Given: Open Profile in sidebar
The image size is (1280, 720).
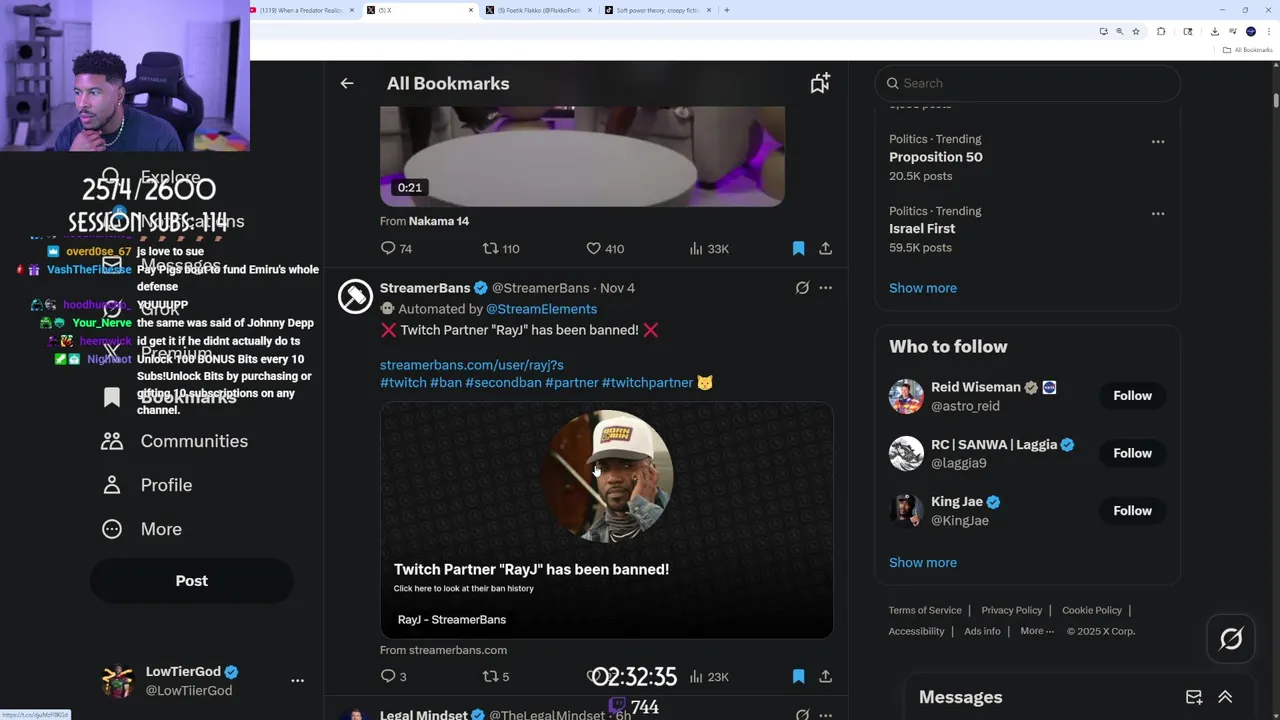Looking at the screenshot, I should coord(146,485).
